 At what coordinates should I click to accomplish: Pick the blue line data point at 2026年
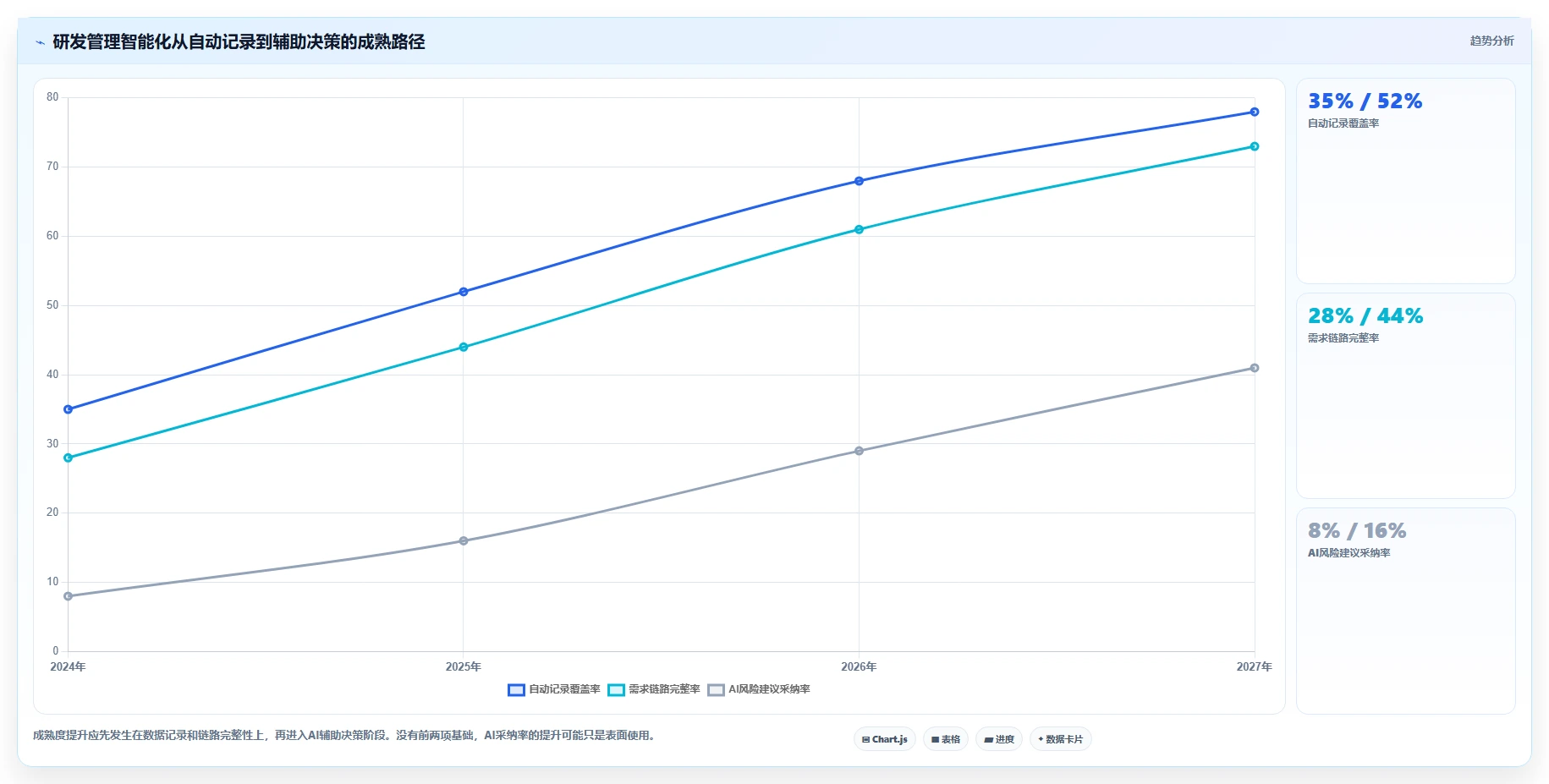859,181
